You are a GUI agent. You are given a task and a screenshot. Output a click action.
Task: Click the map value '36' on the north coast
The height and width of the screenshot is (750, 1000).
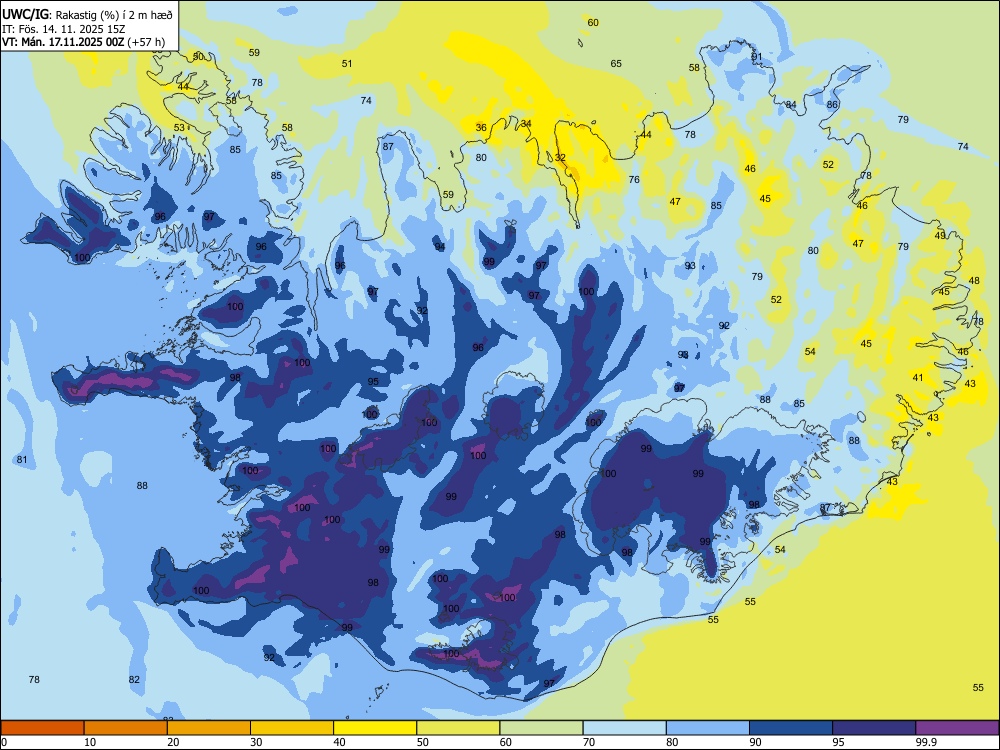tap(481, 128)
